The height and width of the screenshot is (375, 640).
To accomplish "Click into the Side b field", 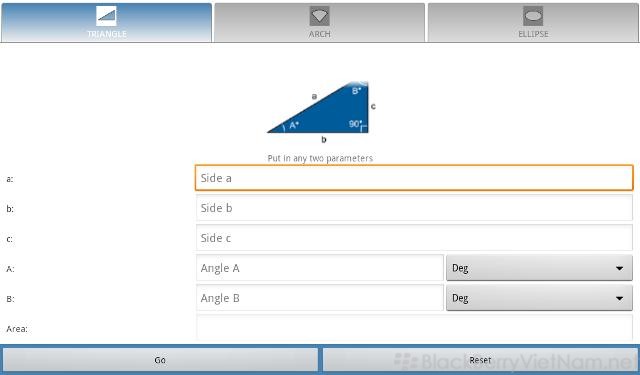I will 414,208.
